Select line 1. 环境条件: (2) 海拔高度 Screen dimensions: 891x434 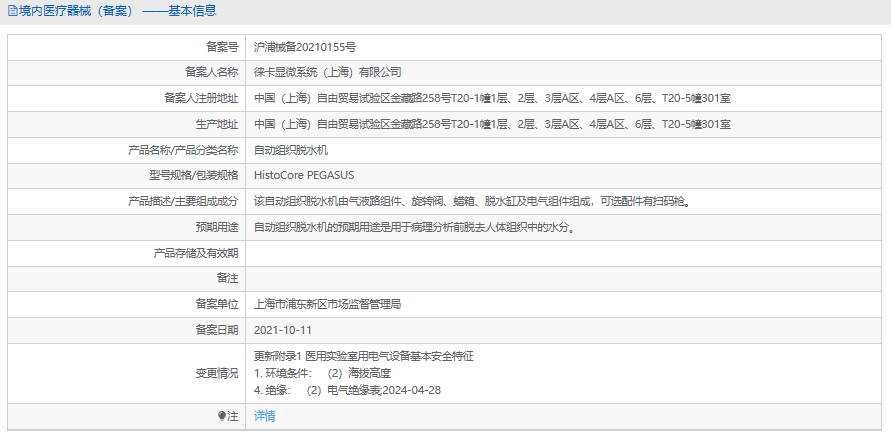(322, 374)
